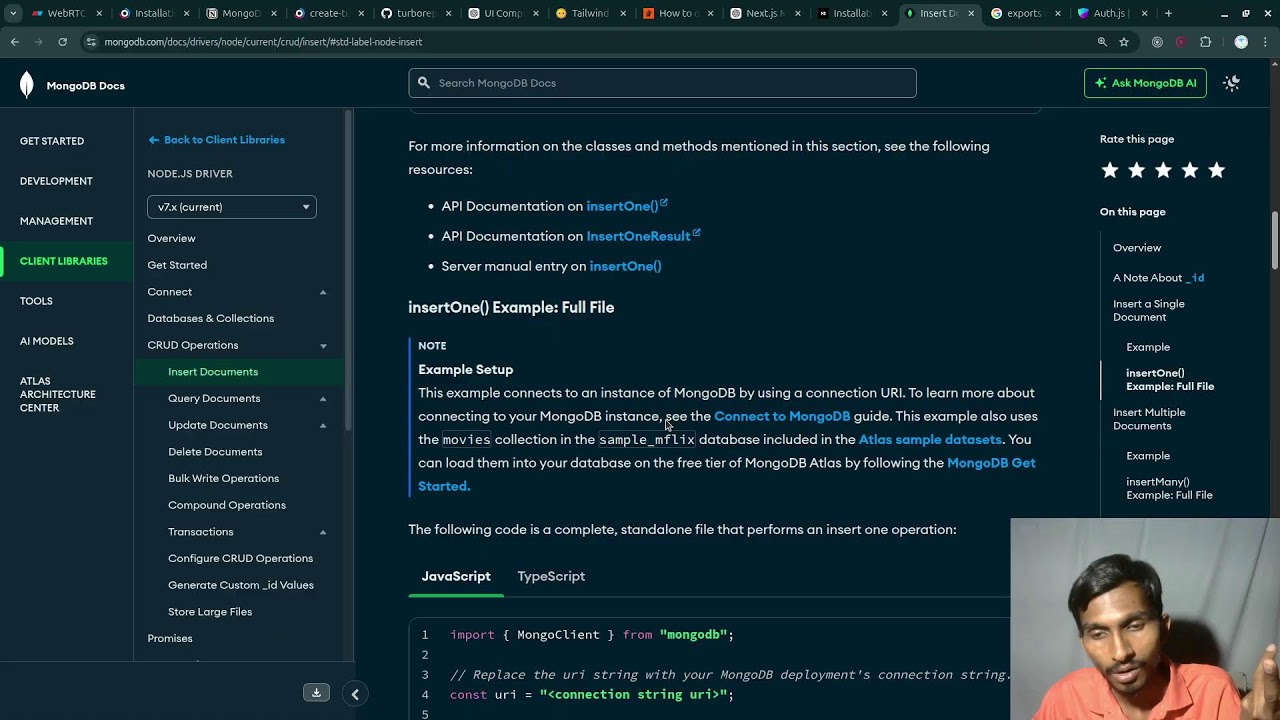Collapse the sidebar with the chevron button
This screenshot has height=720, width=1280.
355,694
